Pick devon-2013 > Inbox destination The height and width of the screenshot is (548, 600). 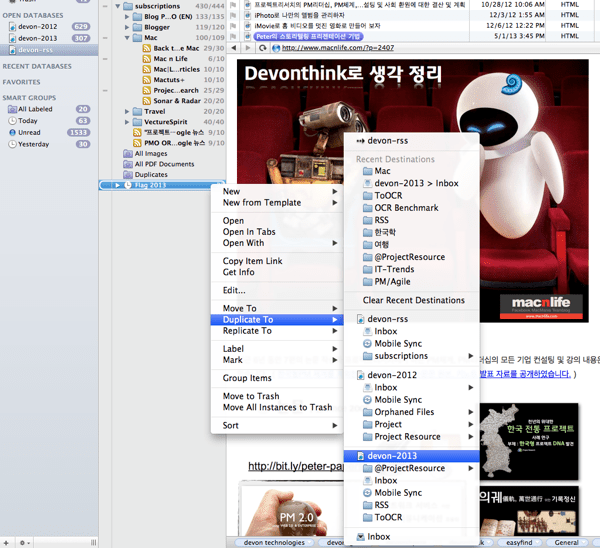(x=416, y=183)
